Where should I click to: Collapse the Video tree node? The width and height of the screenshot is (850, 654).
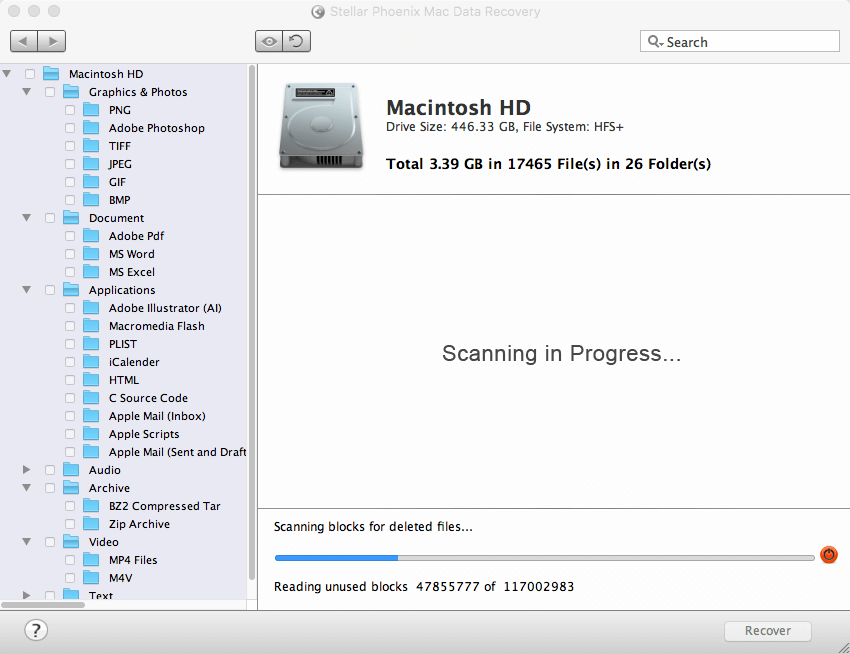pos(27,542)
